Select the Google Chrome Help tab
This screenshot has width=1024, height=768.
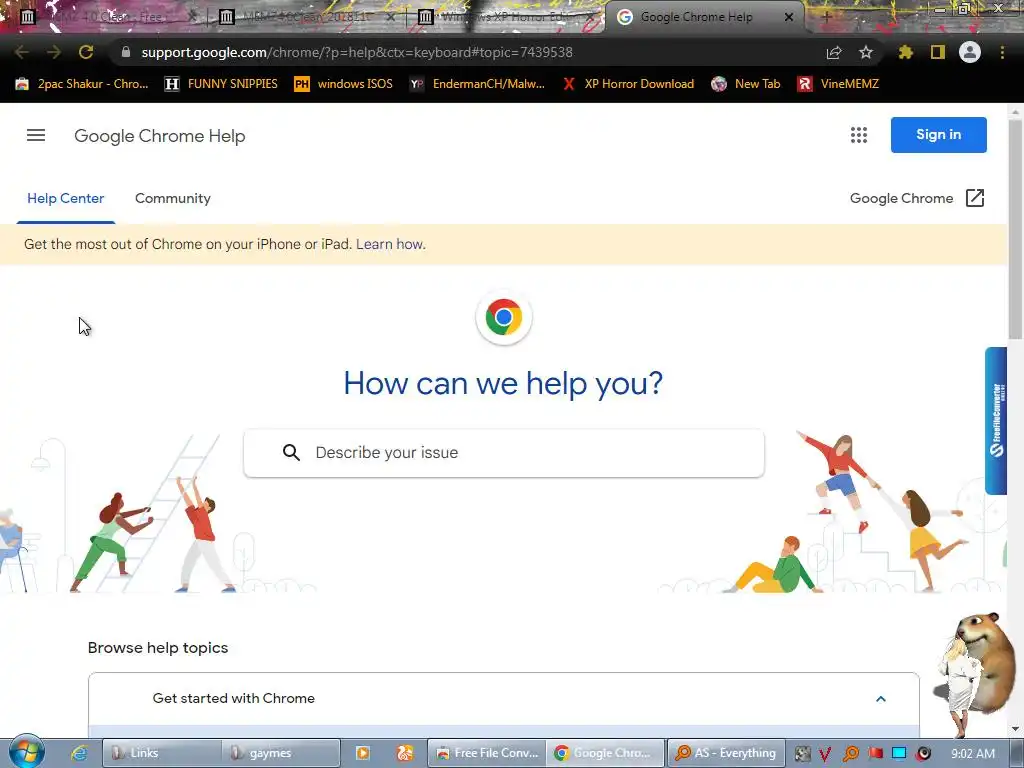[696, 17]
